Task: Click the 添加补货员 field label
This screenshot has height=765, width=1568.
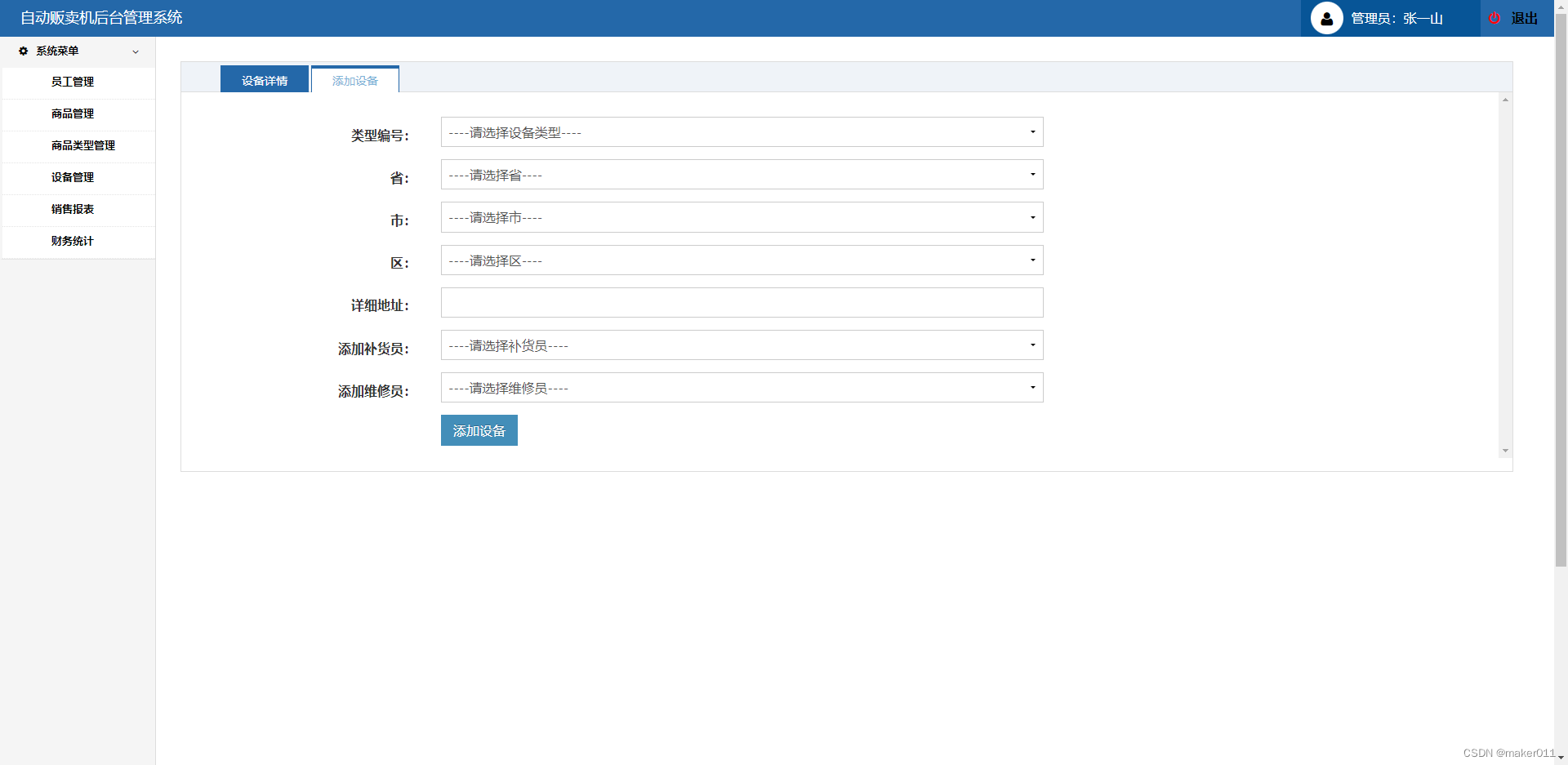Action: (x=374, y=349)
